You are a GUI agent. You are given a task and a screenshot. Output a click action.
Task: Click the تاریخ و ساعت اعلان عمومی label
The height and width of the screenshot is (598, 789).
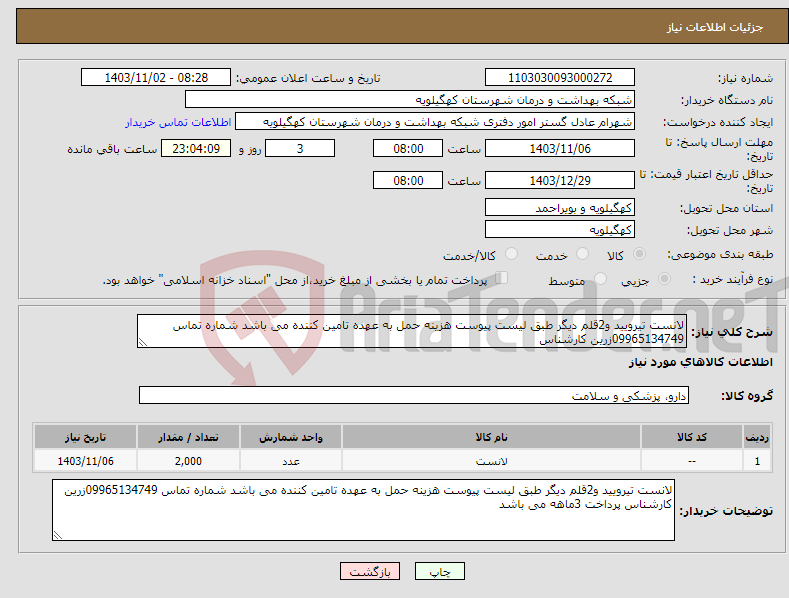[x=308, y=79]
